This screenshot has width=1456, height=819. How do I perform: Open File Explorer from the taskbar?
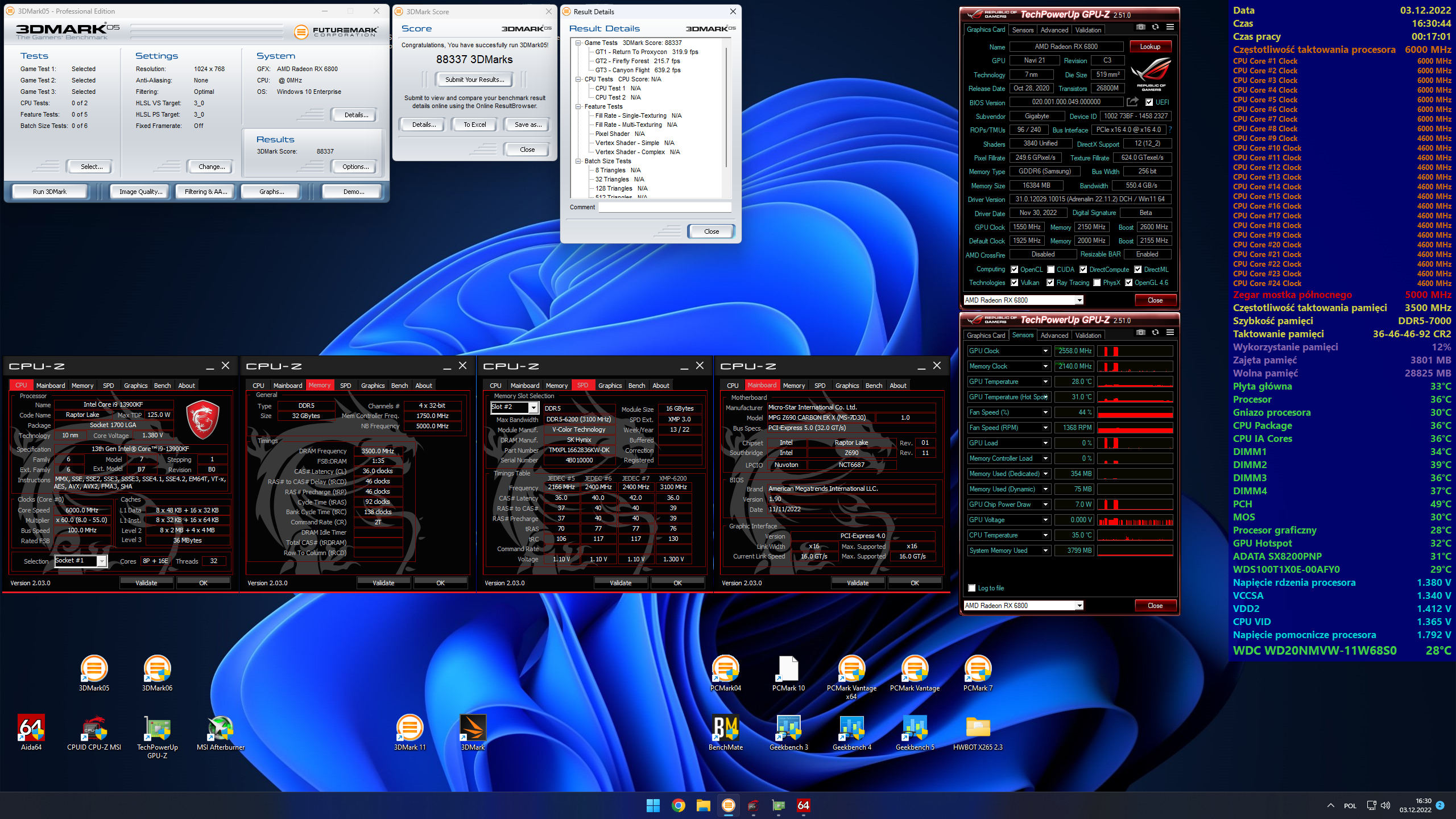click(704, 805)
